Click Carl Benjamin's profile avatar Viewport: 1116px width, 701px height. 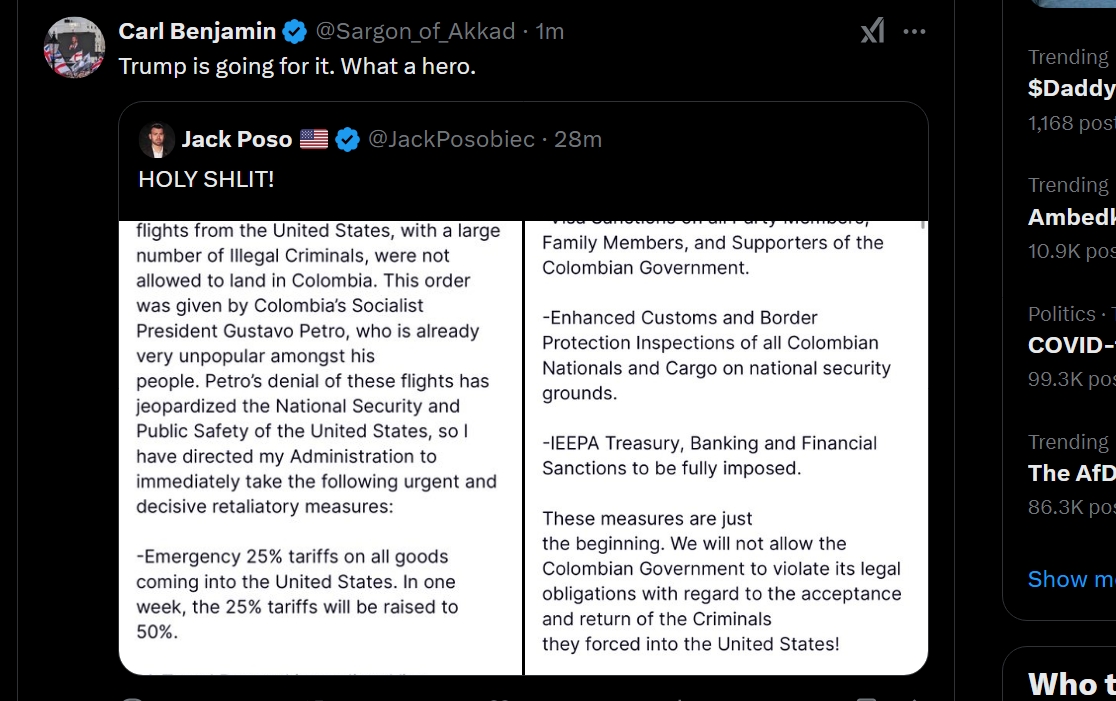(75, 47)
